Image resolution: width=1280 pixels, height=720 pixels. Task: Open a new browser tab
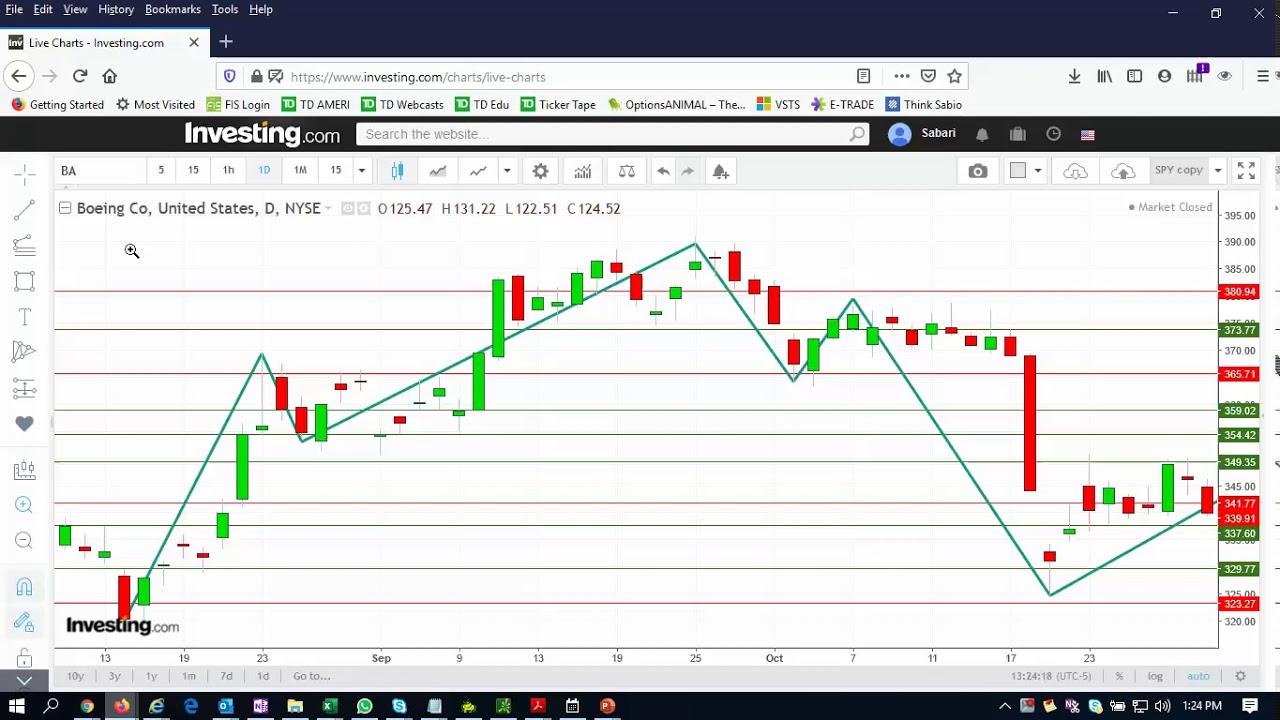click(x=226, y=42)
